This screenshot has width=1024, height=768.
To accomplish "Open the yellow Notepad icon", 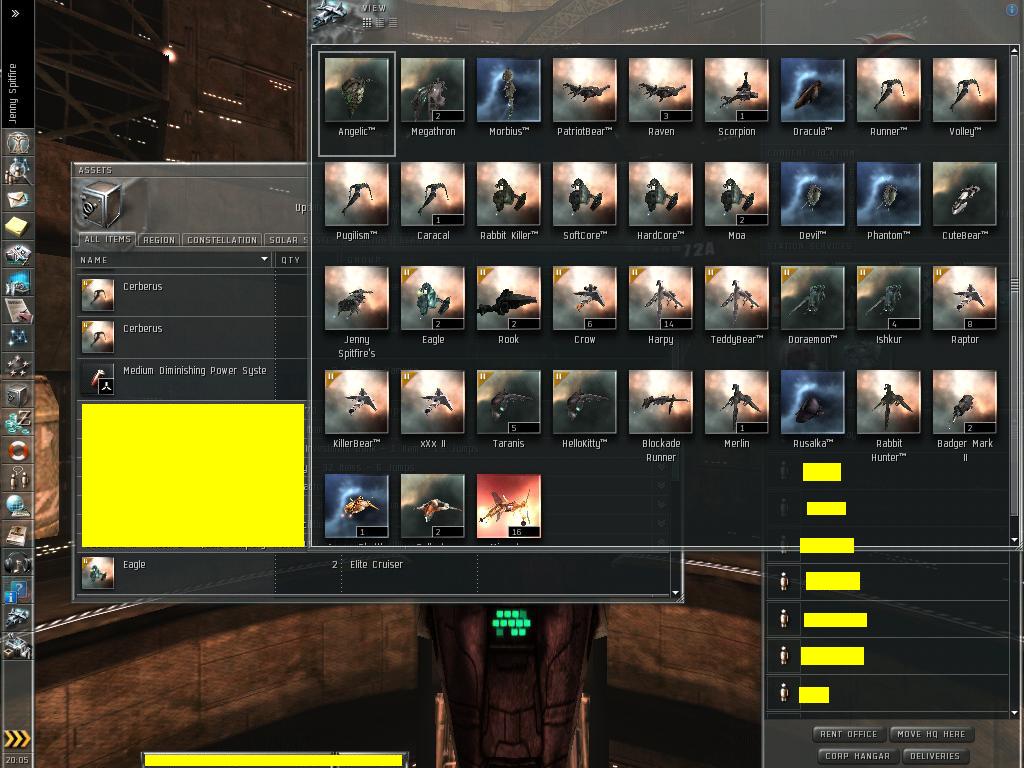I will (x=18, y=227).
